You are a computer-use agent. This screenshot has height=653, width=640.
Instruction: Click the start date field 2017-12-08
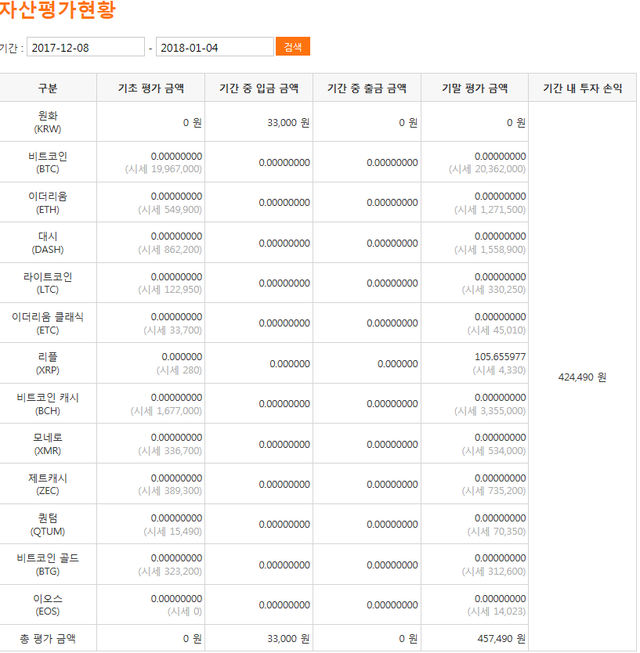pyautogui.click(x=86, y=47)
